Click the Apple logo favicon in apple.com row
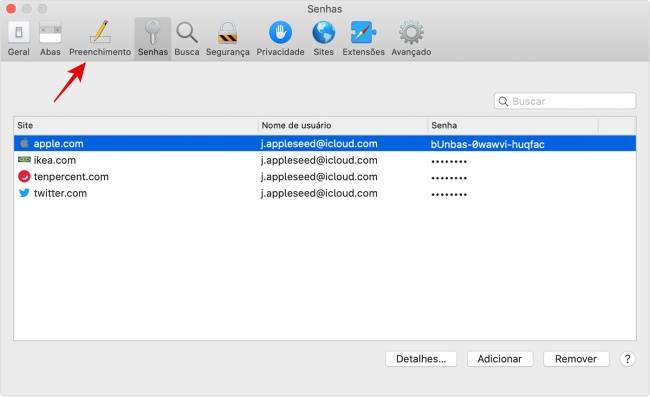 (24, 143)
